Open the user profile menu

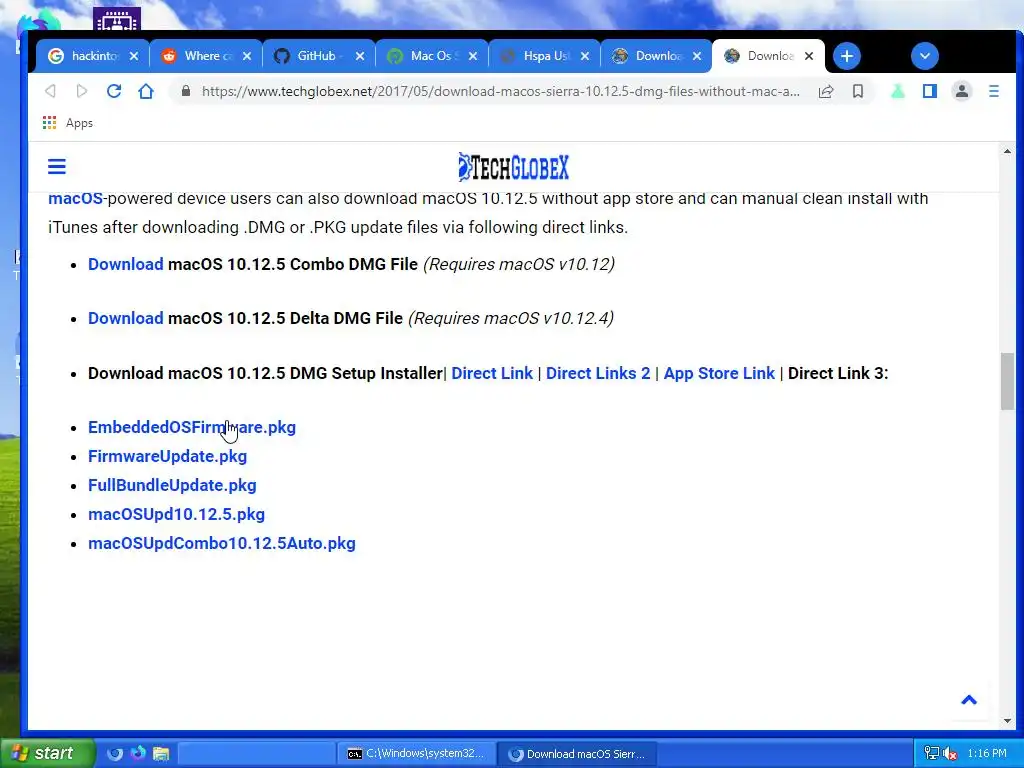[x=962, y=91]
